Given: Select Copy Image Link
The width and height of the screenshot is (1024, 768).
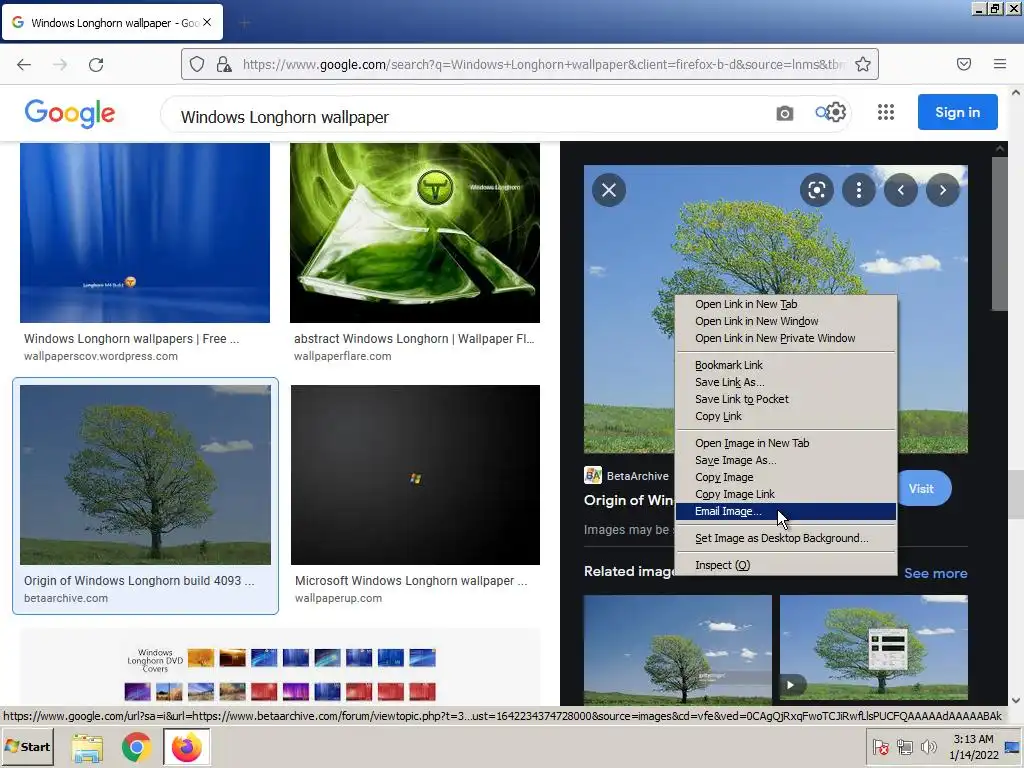Looking at the screenshot, I should [786, 494].
